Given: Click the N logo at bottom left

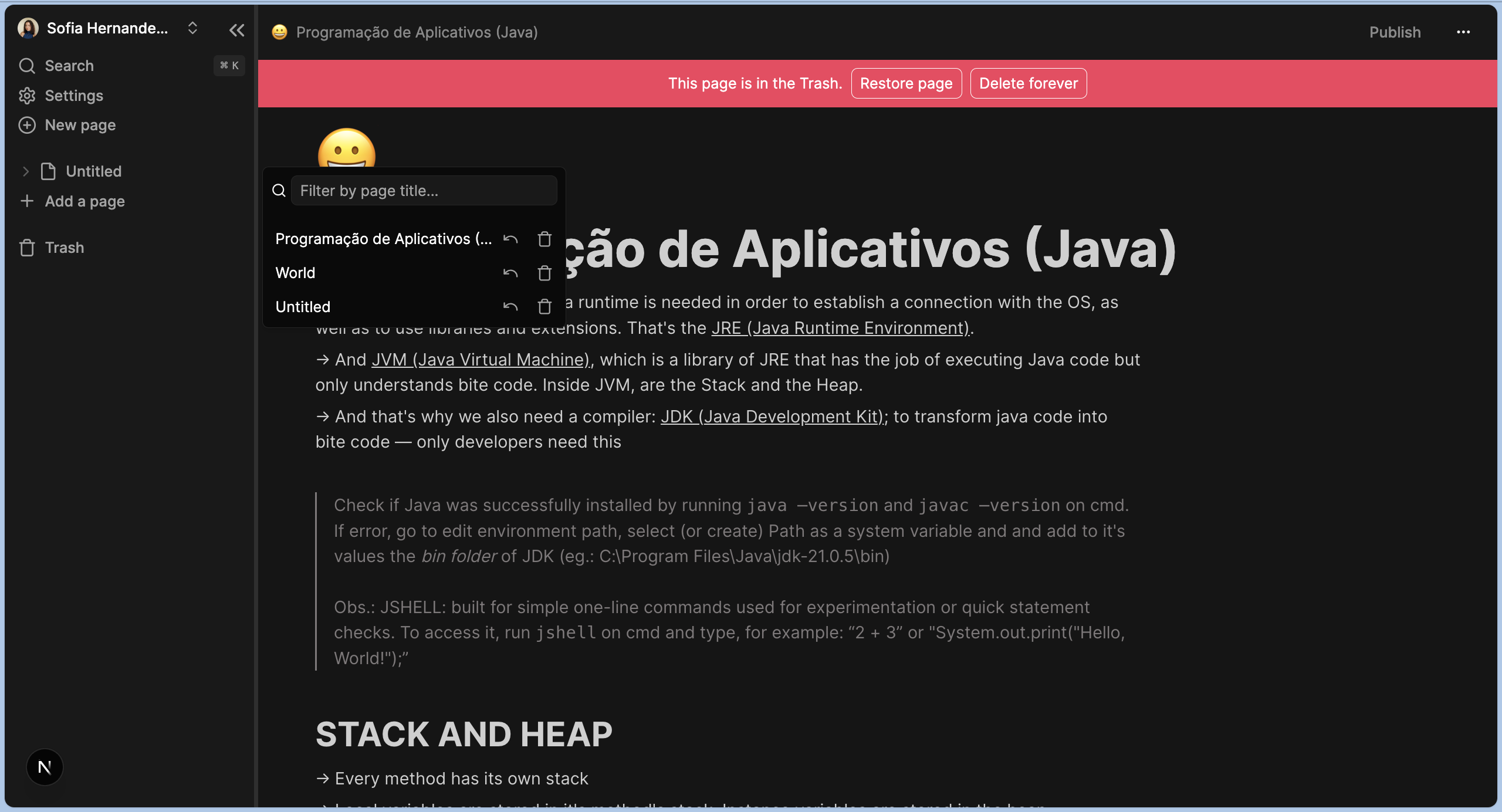Looking at the screenshot, I should [x=45, y=767].
